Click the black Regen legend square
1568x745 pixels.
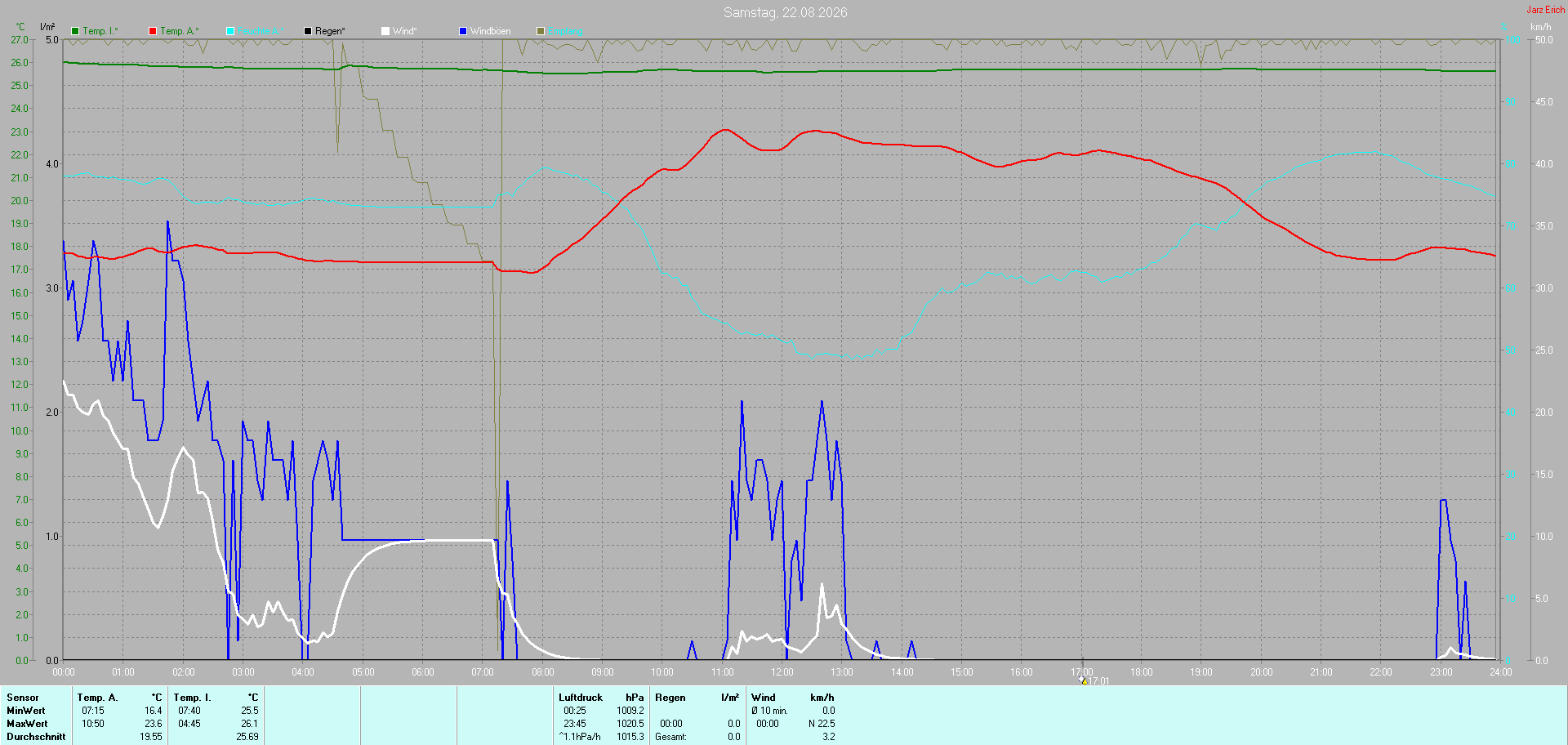click(308, 31)
